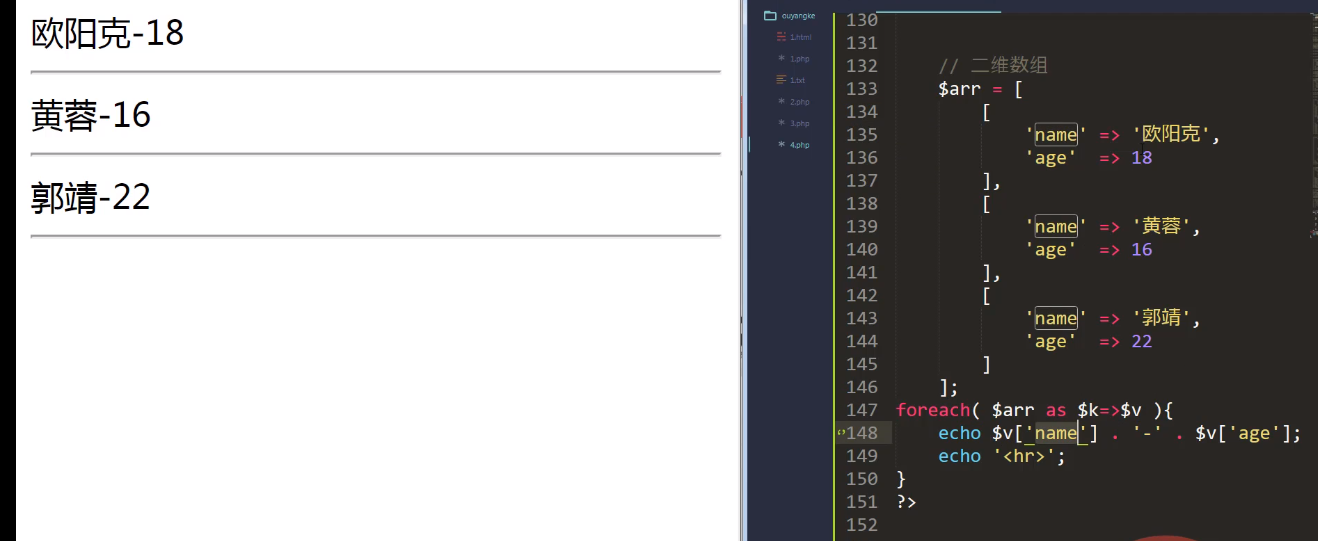Select ouyangke folder name in sidebar
Image resolution: width=1318 pixels, height=541 pixels.
798,16
